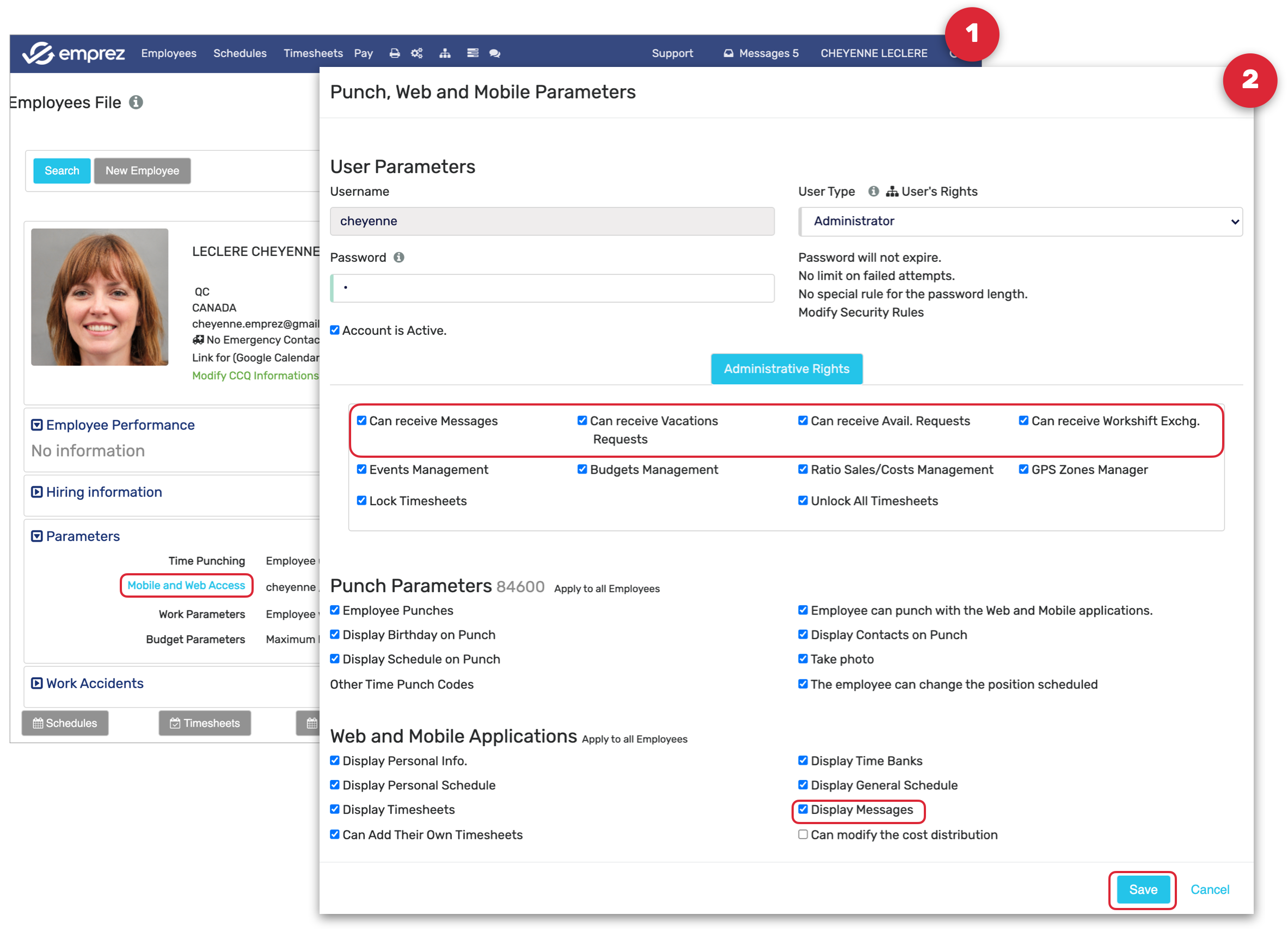Open the settings gears icon
This screenshot has width=1288, height=933.
[417, 53]
